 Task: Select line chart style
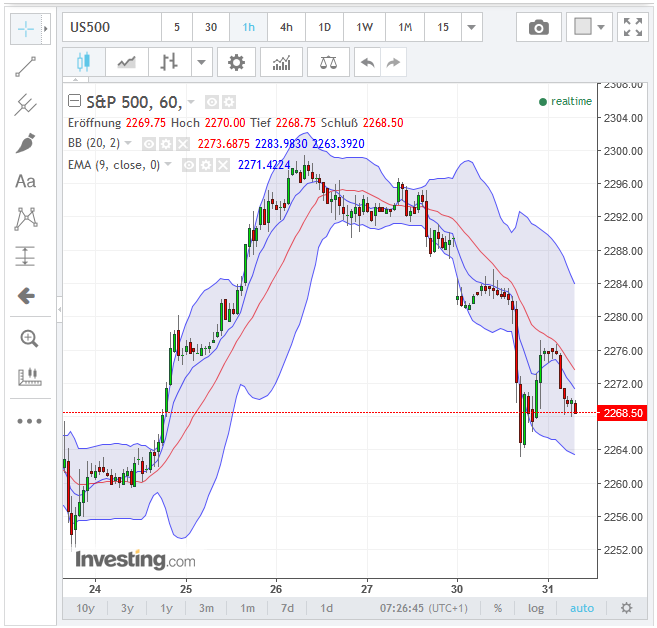[127, 62]
